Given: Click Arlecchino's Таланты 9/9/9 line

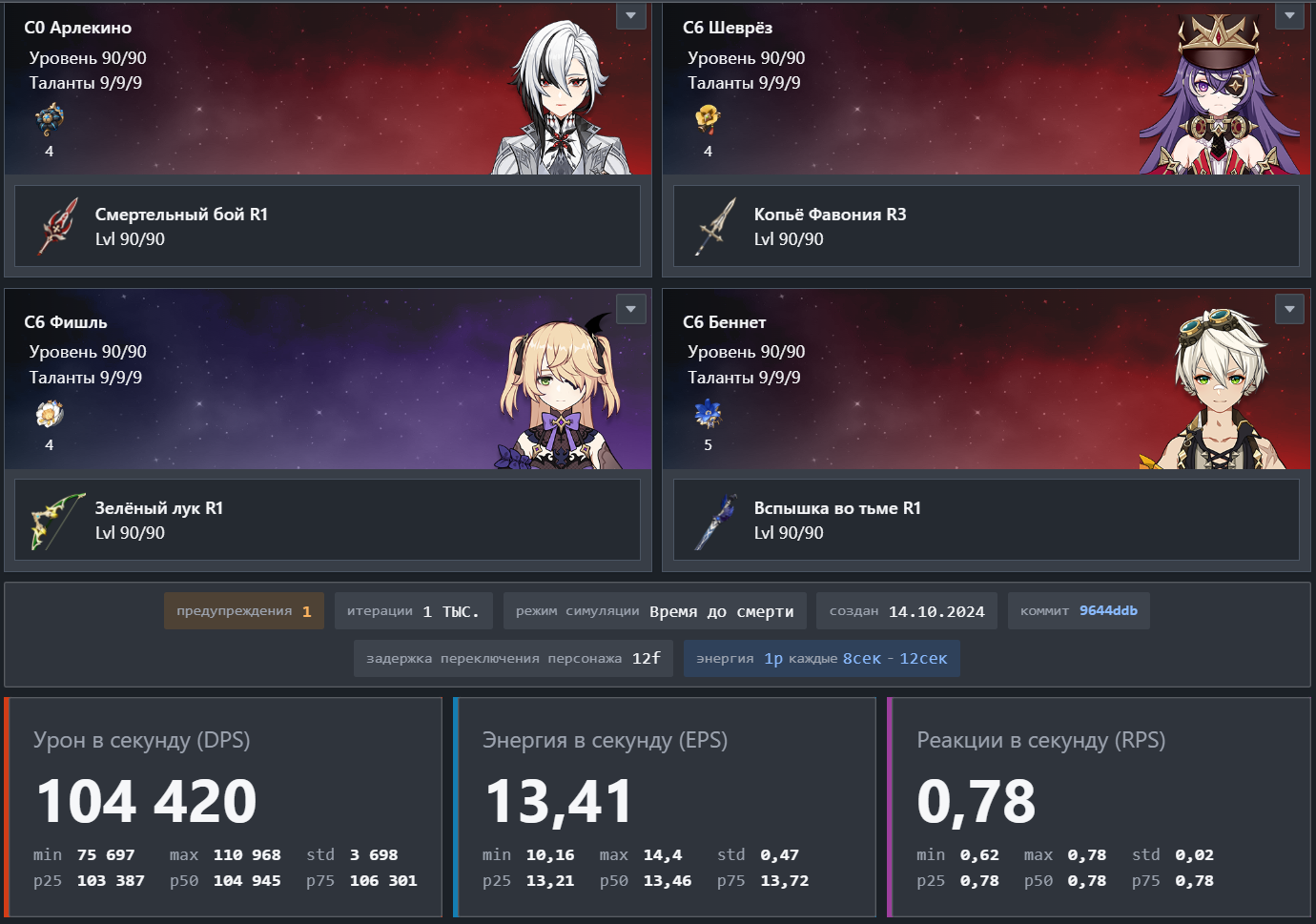Looking at the screenshot, I should pyautogui.click(x=86, y=83).
